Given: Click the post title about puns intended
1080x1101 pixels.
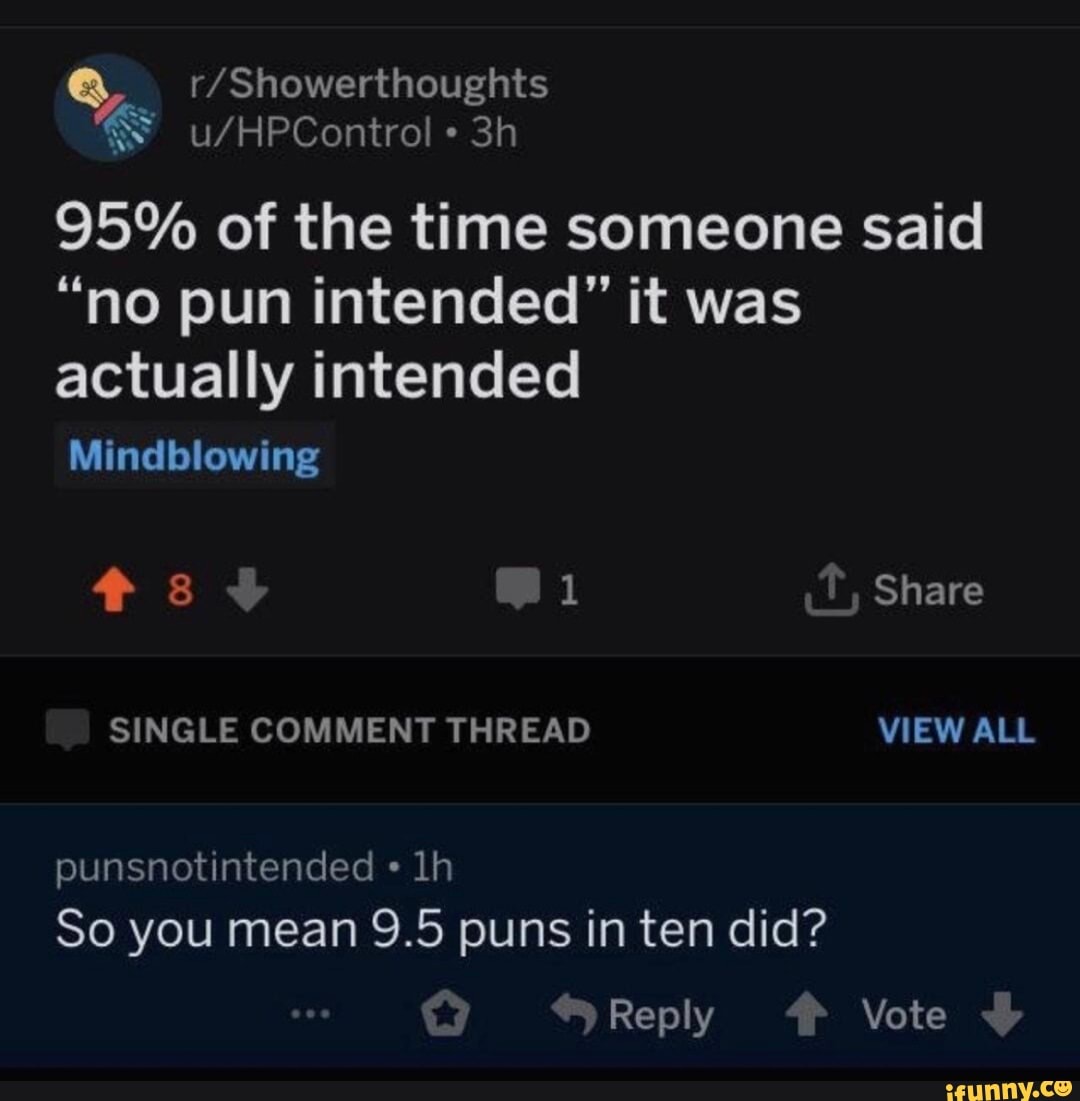Looking at the screenshot, I should [518, 301].
